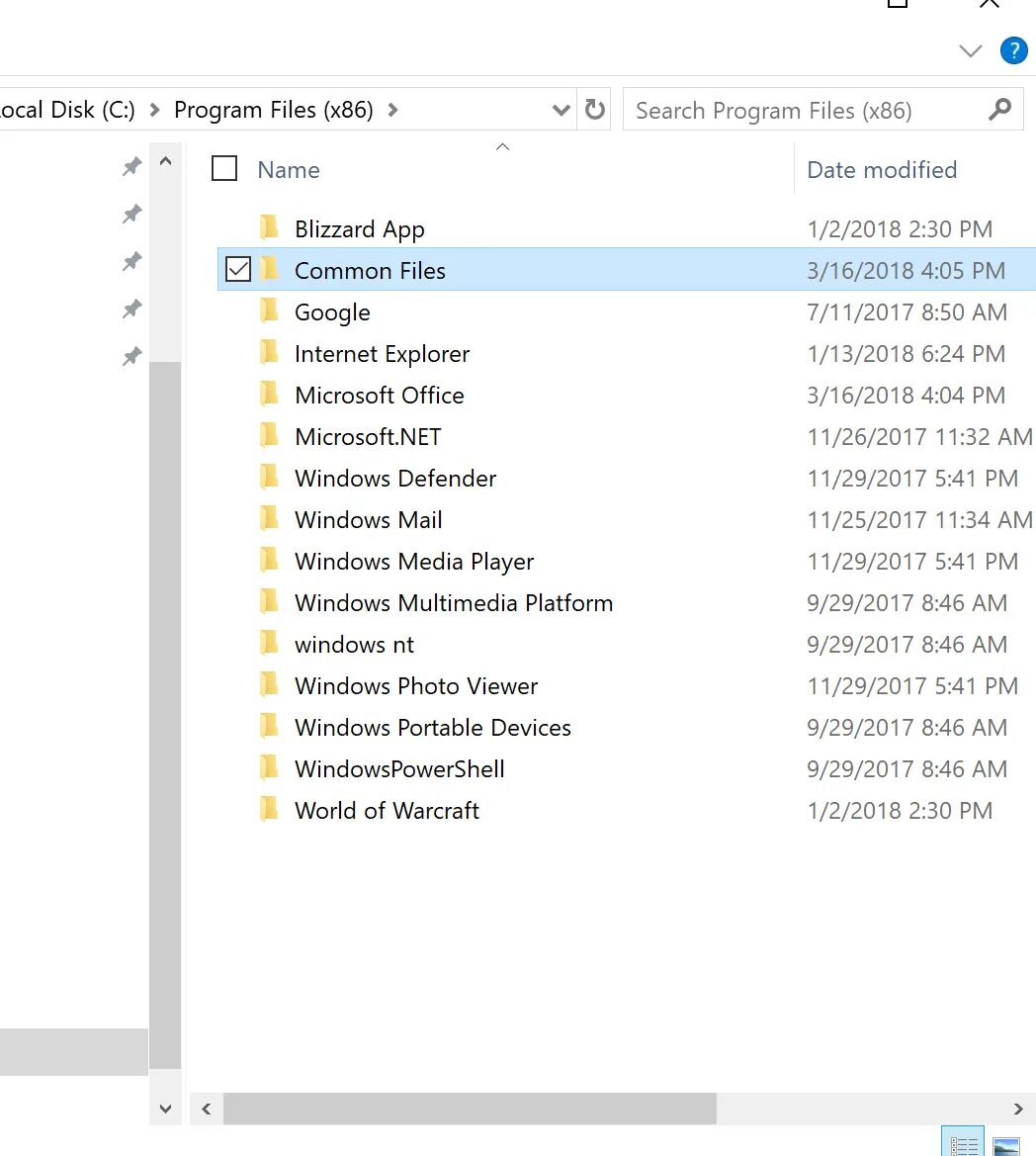Click the Windows Multimedia Platform folder icon
This screenshot has height=1156, width=1036.
tap(270, 601)
